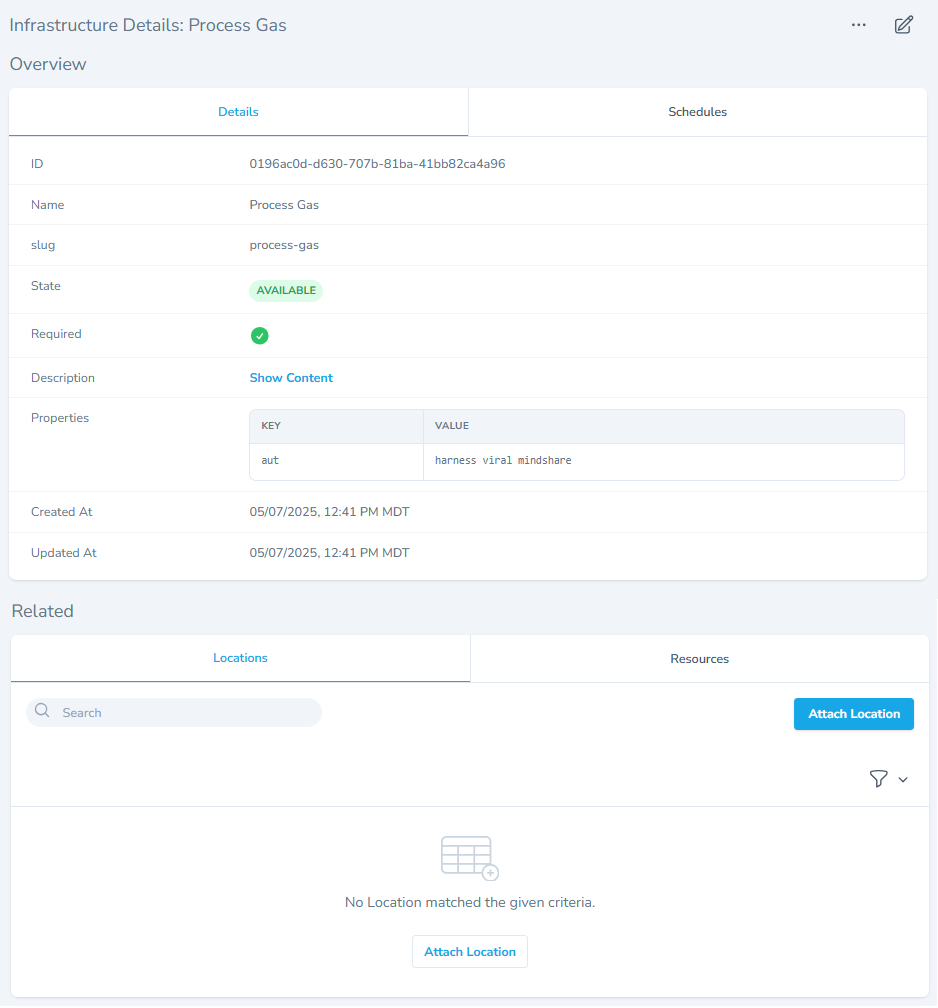938x1008 pixels.
Task: Select the Details tab
Action: coord(238,112)
